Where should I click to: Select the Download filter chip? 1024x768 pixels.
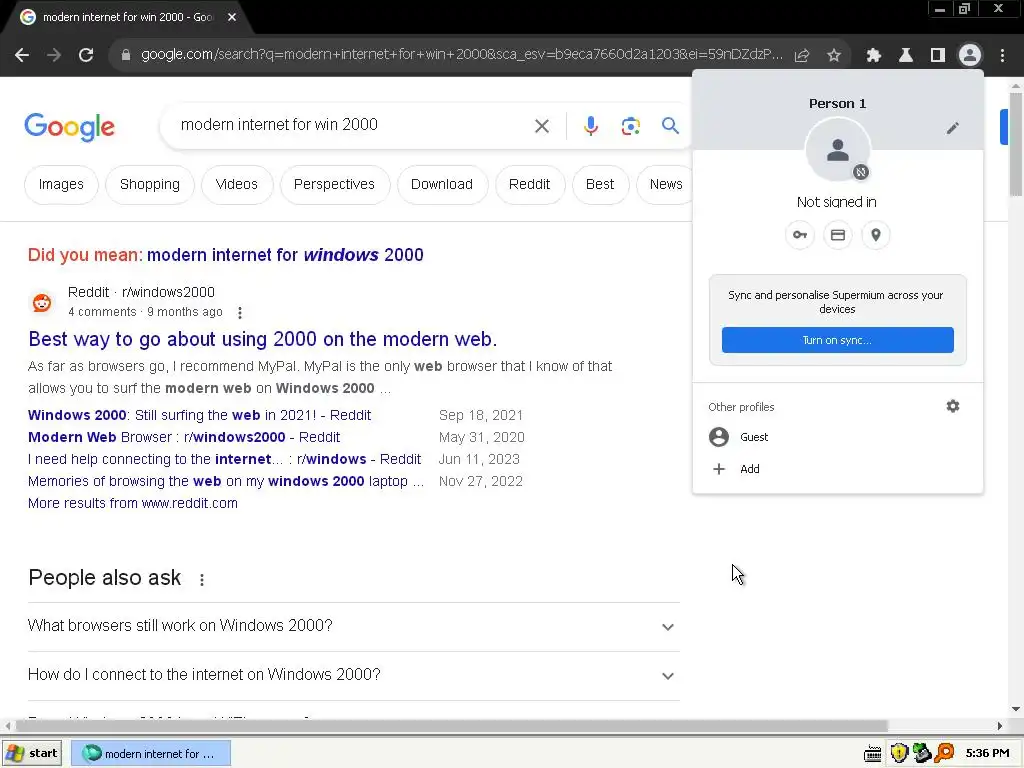point(441,185)
